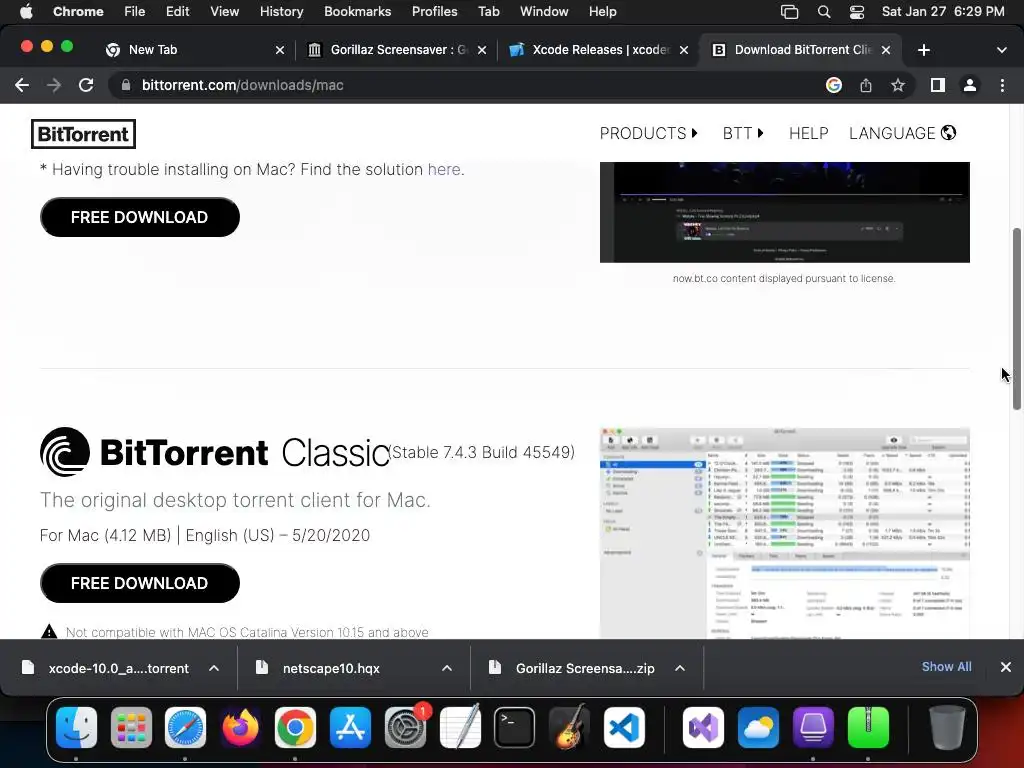
Task: Close the downloads bar
Action: coord(1006,667)
